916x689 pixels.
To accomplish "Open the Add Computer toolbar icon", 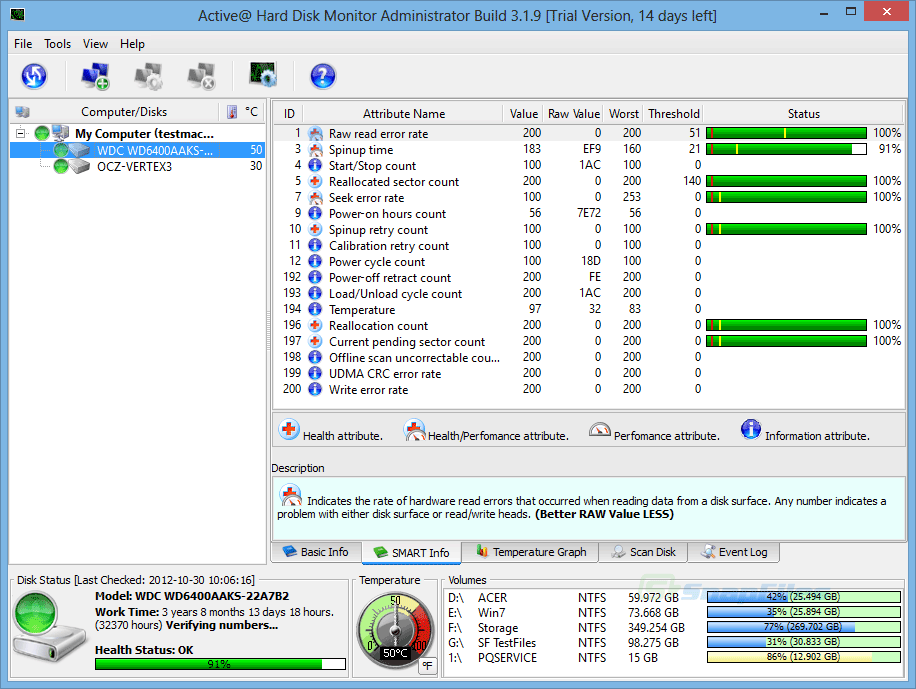I will point(93,76).
